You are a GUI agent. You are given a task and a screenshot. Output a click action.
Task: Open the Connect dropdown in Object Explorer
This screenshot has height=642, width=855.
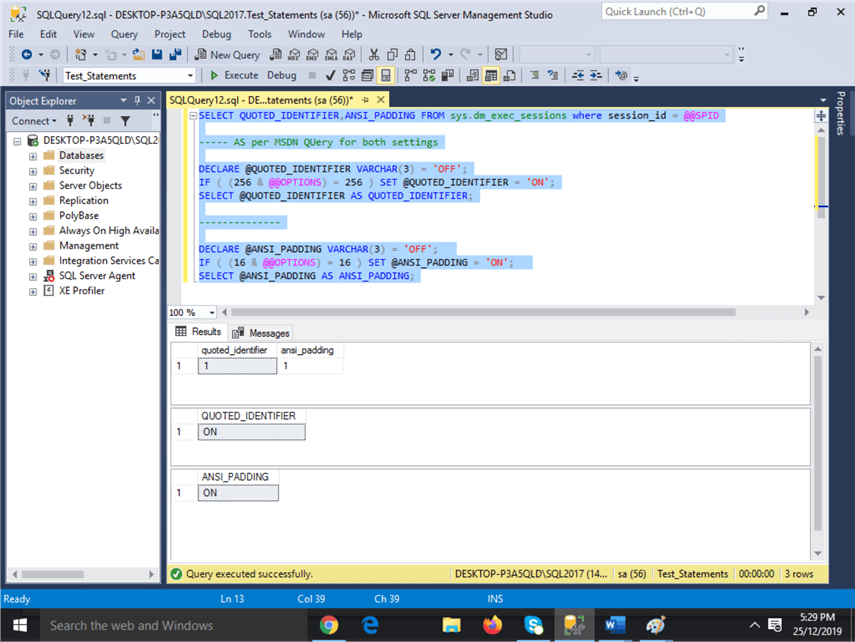coord(34,121)
